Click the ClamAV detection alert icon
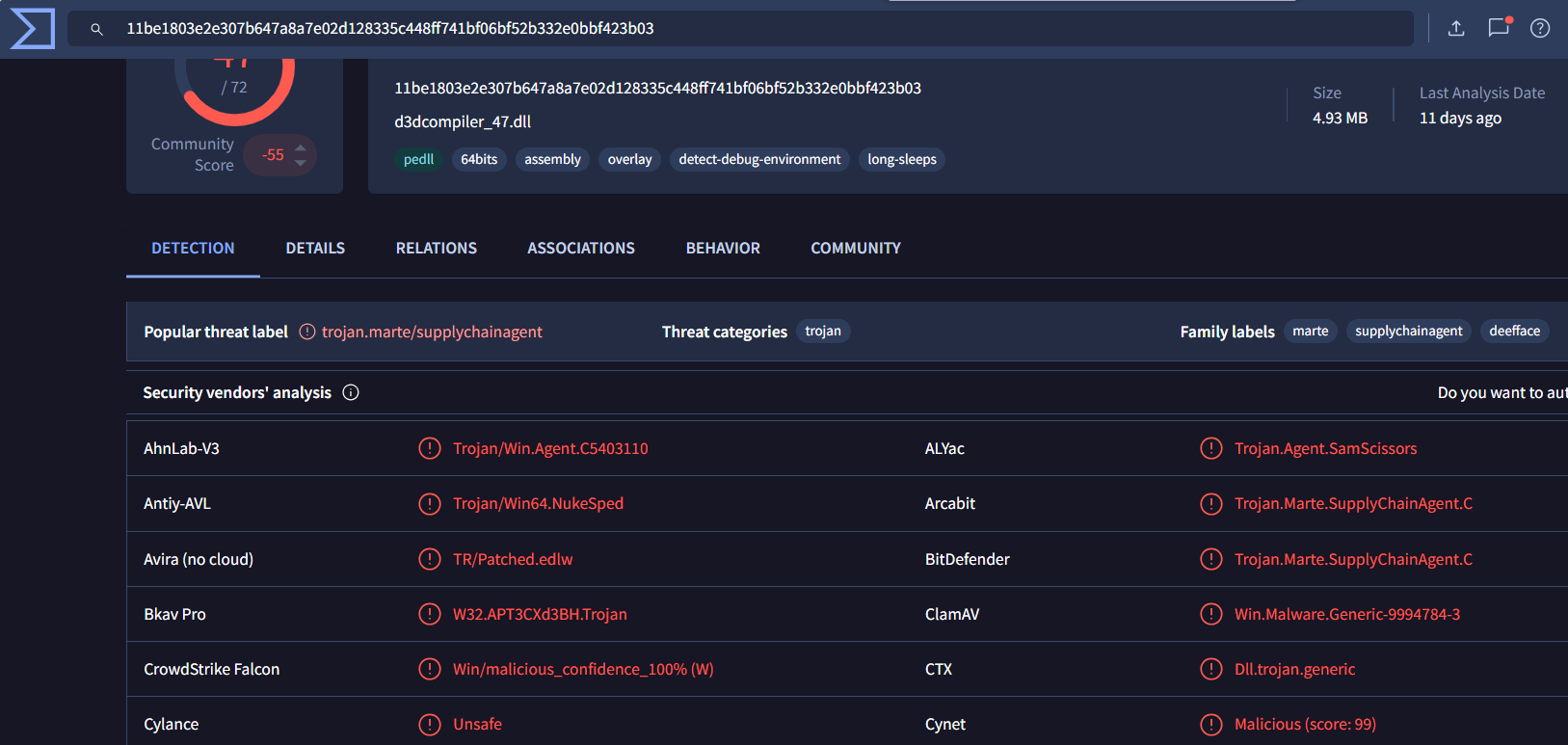The image size is (1568, 745). tap(1211, 614)
